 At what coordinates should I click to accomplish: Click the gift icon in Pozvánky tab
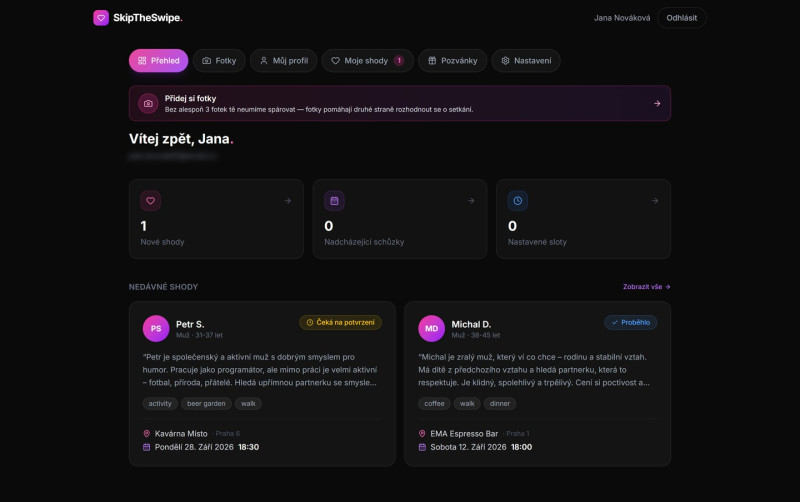click(432, 61)
